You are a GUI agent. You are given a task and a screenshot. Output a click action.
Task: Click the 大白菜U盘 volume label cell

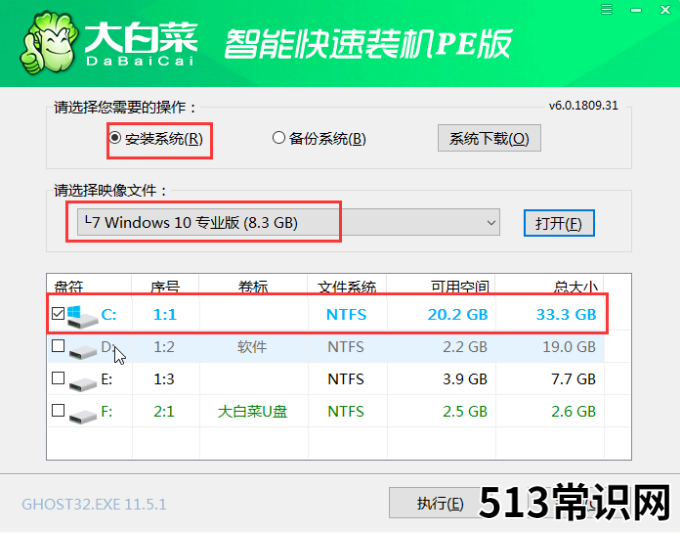(252, 412)
